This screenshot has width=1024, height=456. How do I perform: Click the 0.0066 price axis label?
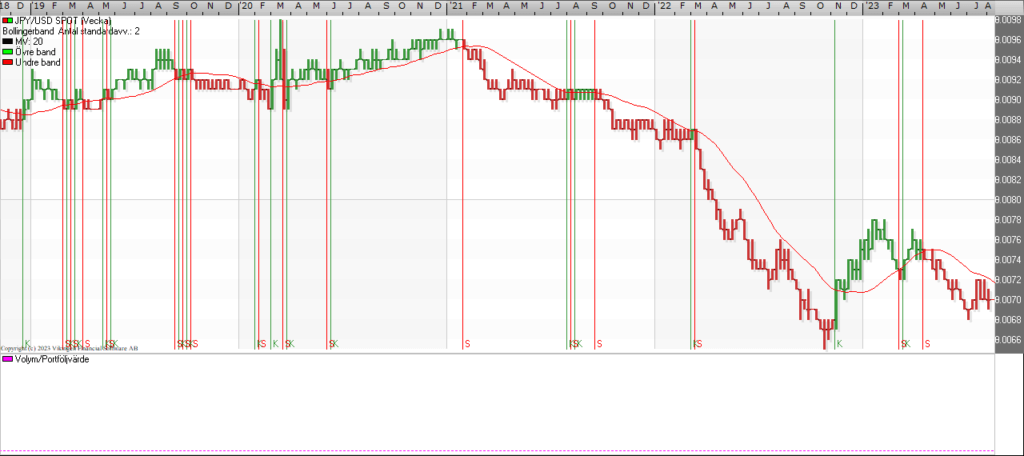(1008, 340)
